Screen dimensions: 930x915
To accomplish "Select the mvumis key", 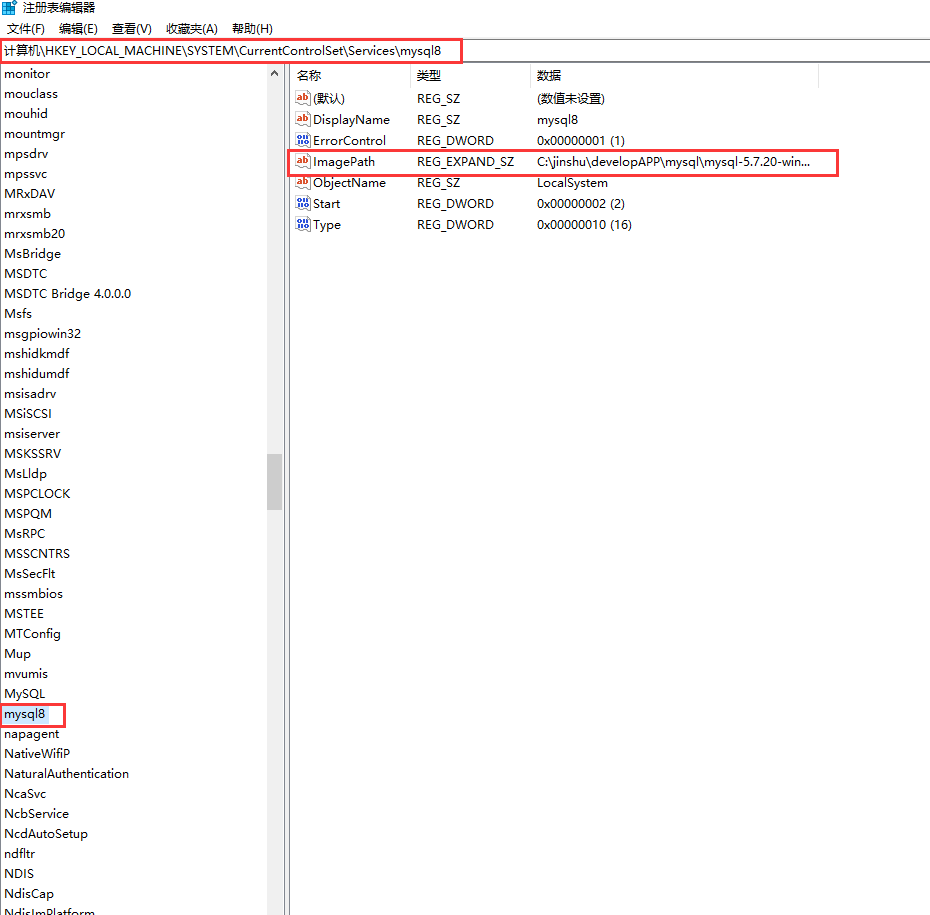I will coord(26,674).
